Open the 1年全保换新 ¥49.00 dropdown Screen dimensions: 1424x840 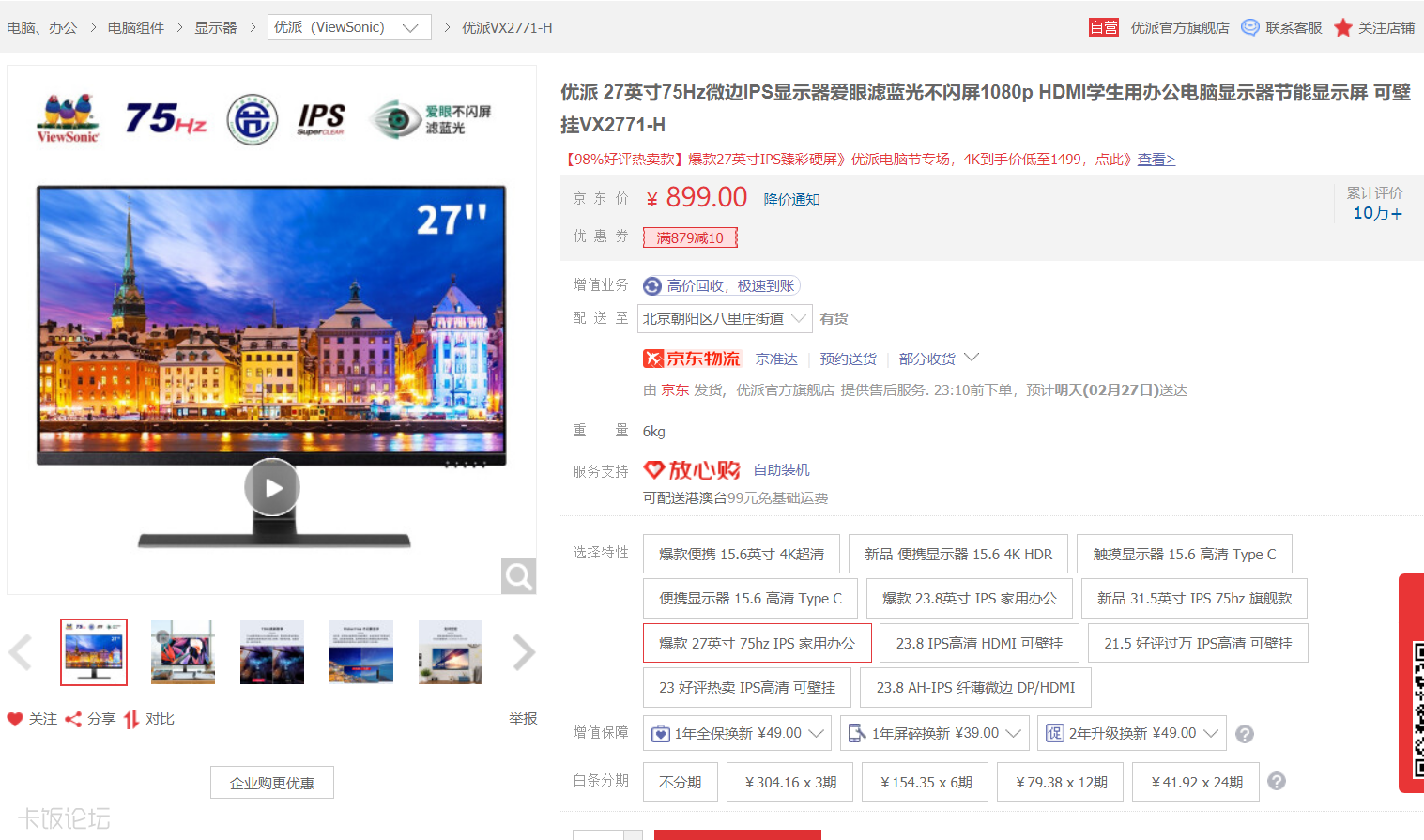(x=737, y=733)
